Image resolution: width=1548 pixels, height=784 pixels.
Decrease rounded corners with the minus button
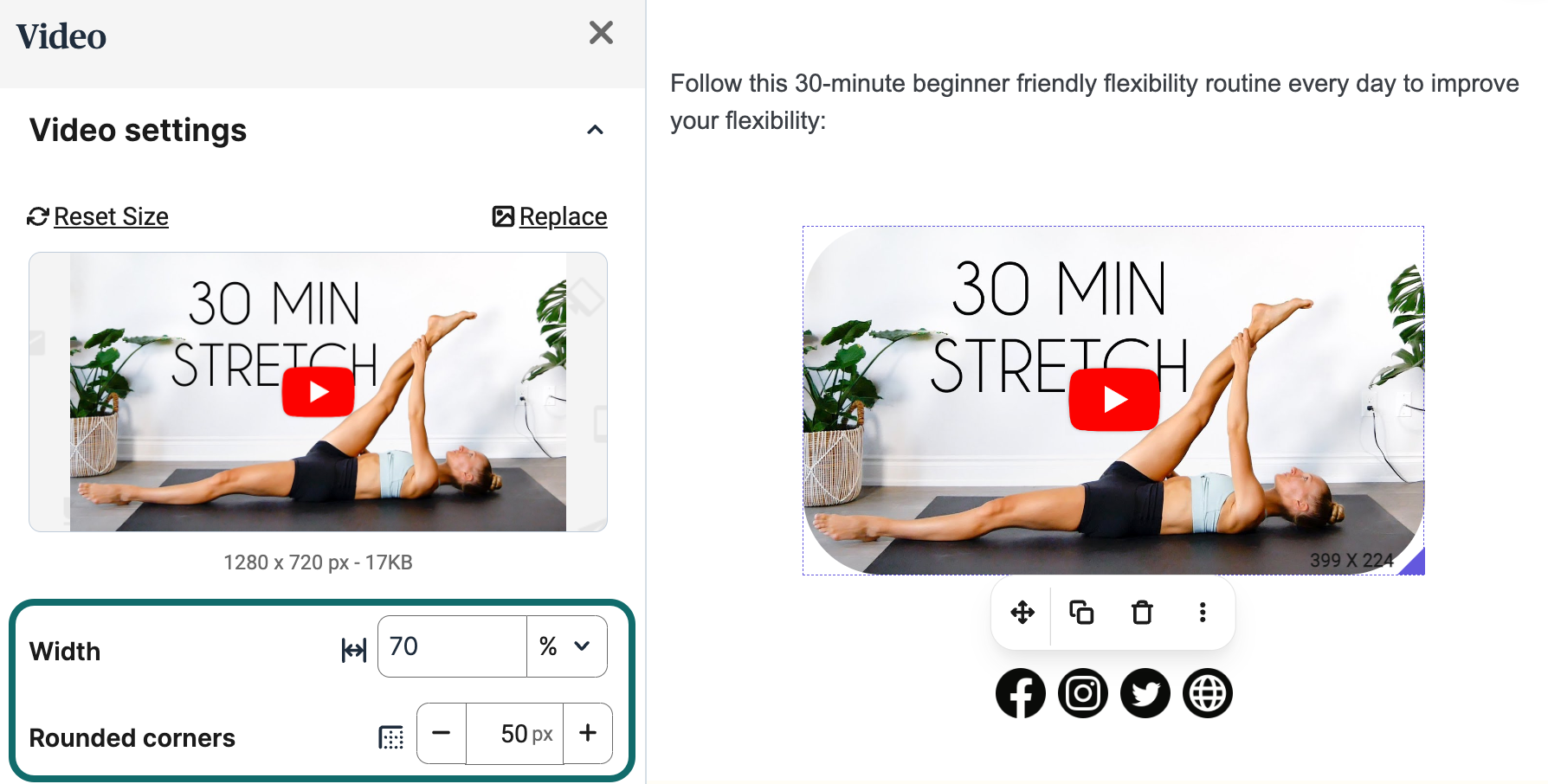click(x=442, y=733)
